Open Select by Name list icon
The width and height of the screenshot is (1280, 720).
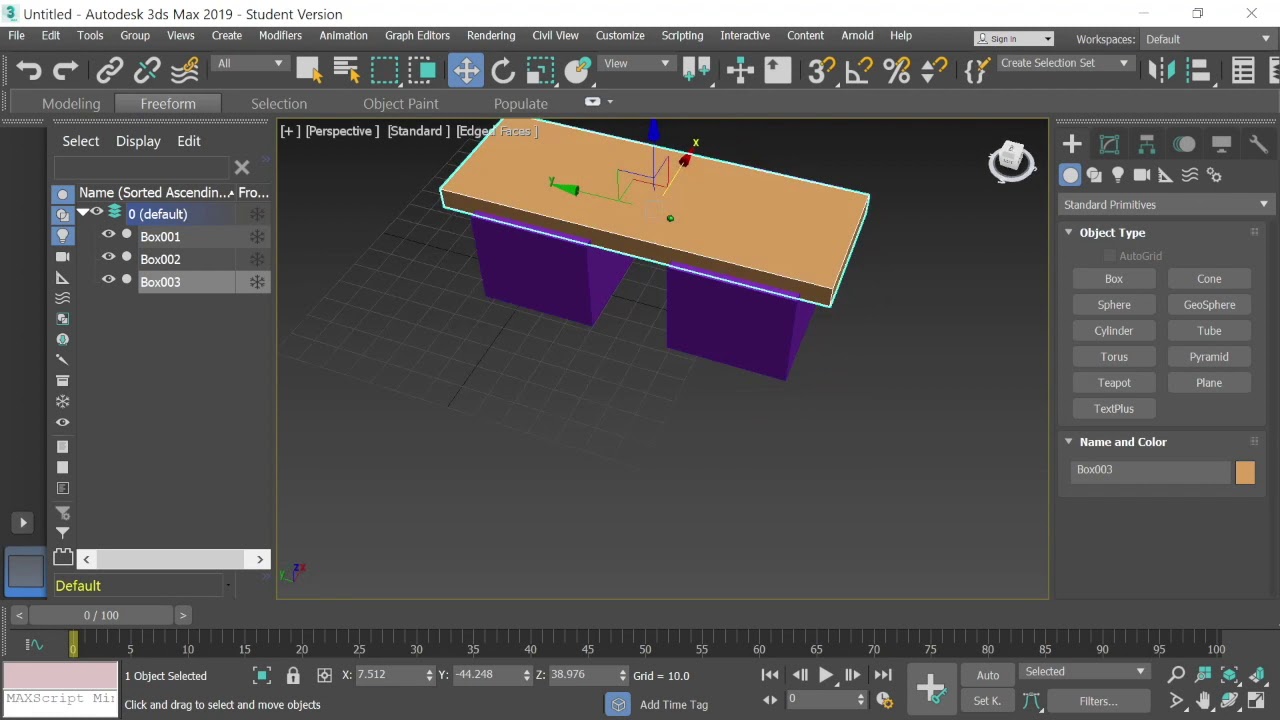point(347,70)
